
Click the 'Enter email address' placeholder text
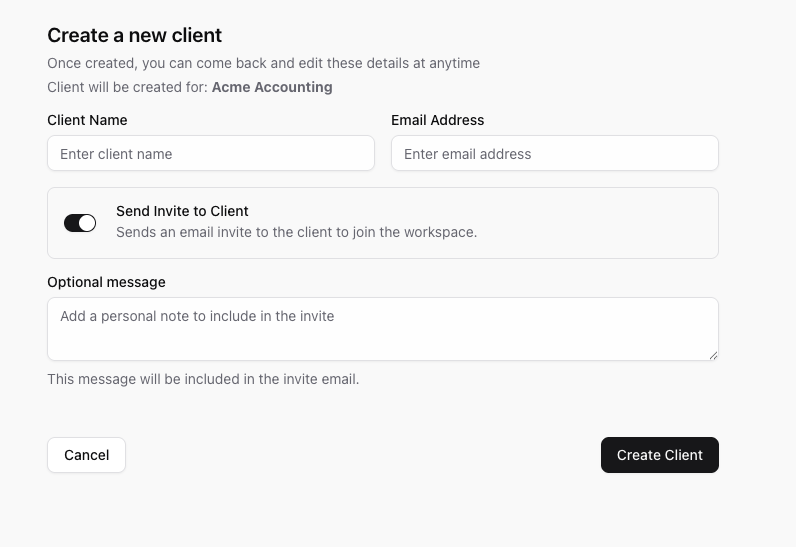pyautogui.click(x=468, y=154)
